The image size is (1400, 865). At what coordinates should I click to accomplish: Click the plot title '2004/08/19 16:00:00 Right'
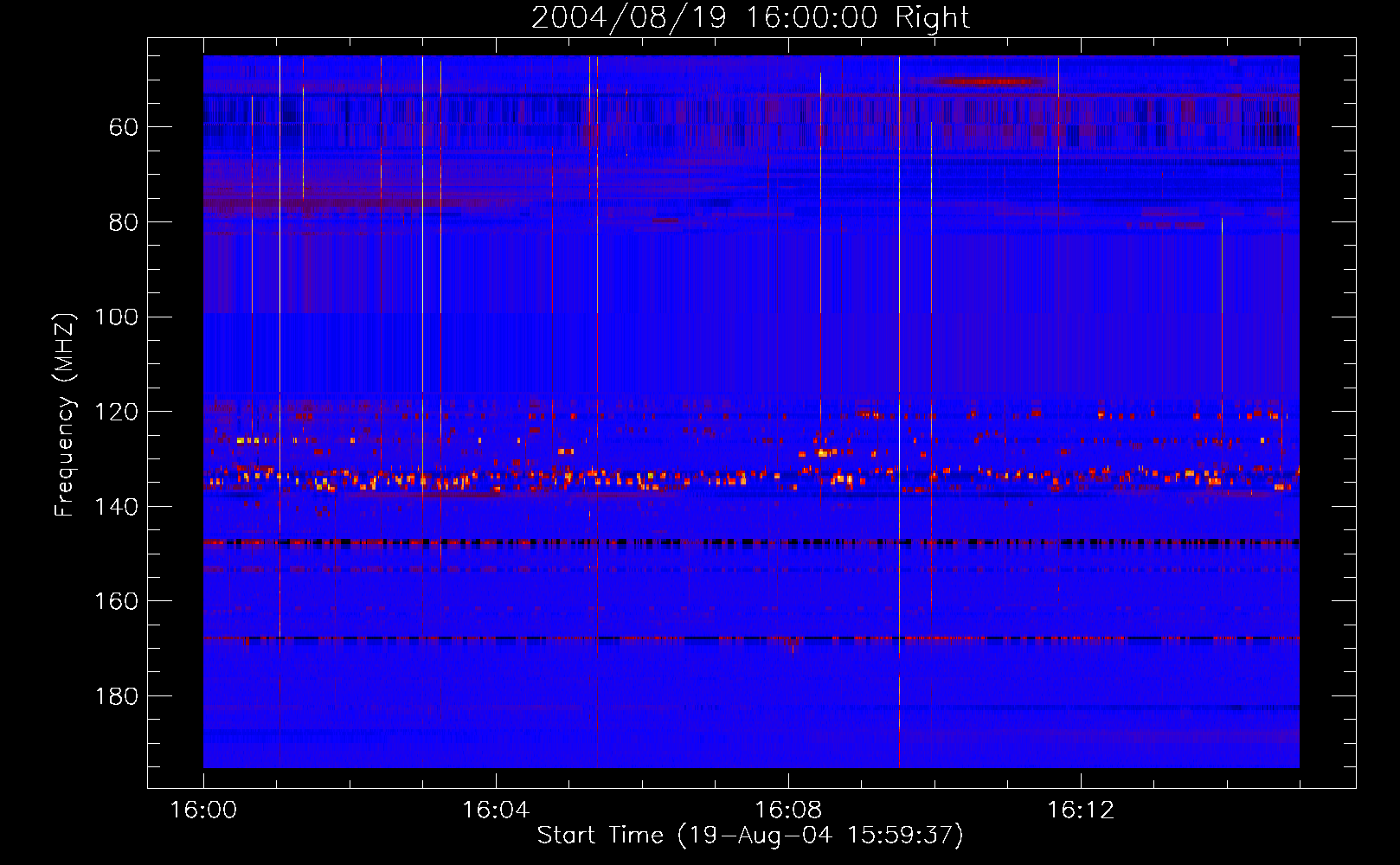(750, 17)
